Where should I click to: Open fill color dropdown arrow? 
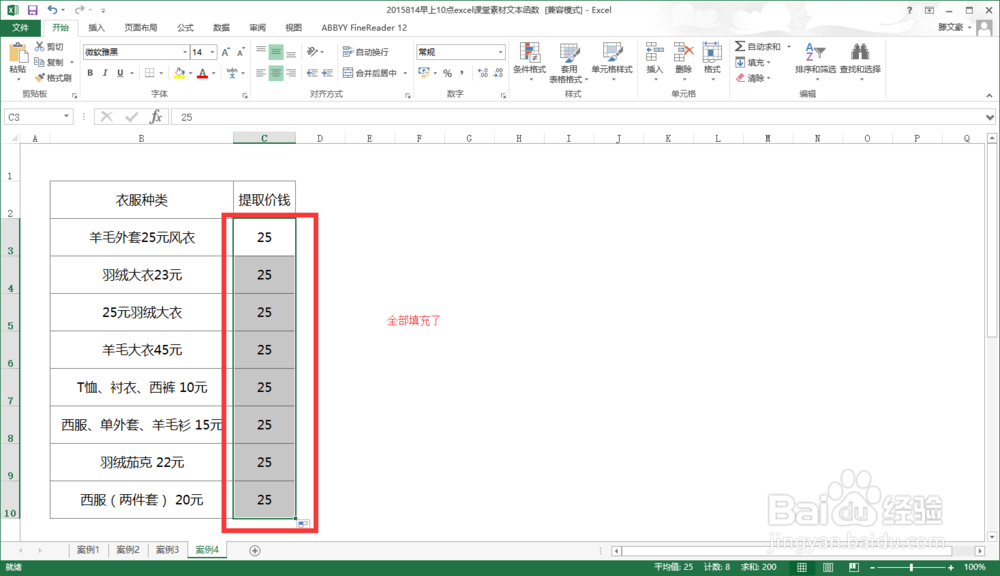190,73
